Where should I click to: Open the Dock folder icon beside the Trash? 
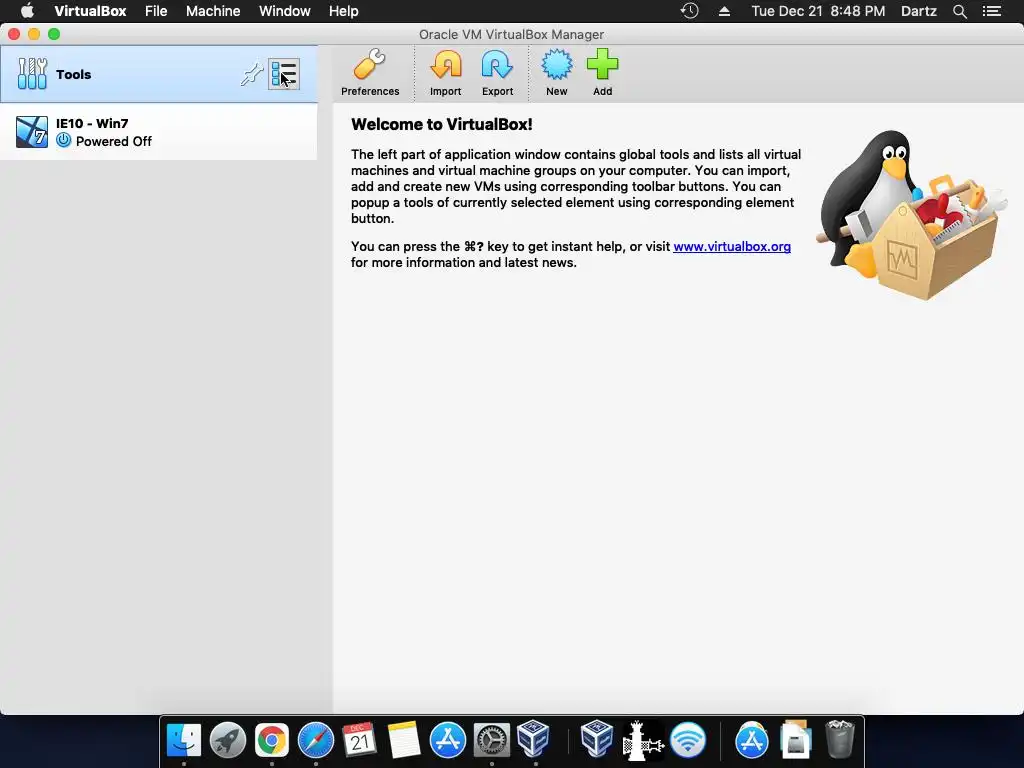pyautogui.click(x=795, y=739)
